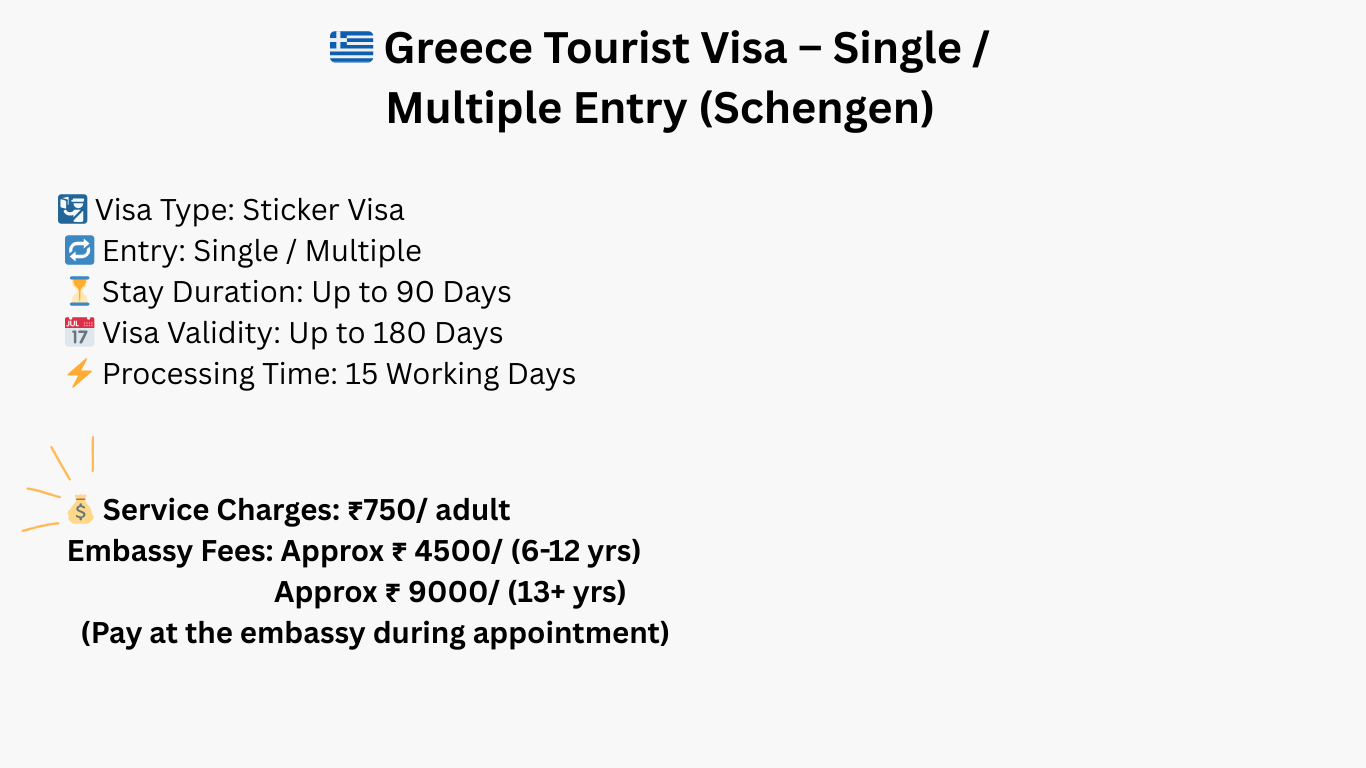The height and width of the screenshot is (768, 1366).
Task: Click the lightning bolt icon
Action: tap(79, 374)
